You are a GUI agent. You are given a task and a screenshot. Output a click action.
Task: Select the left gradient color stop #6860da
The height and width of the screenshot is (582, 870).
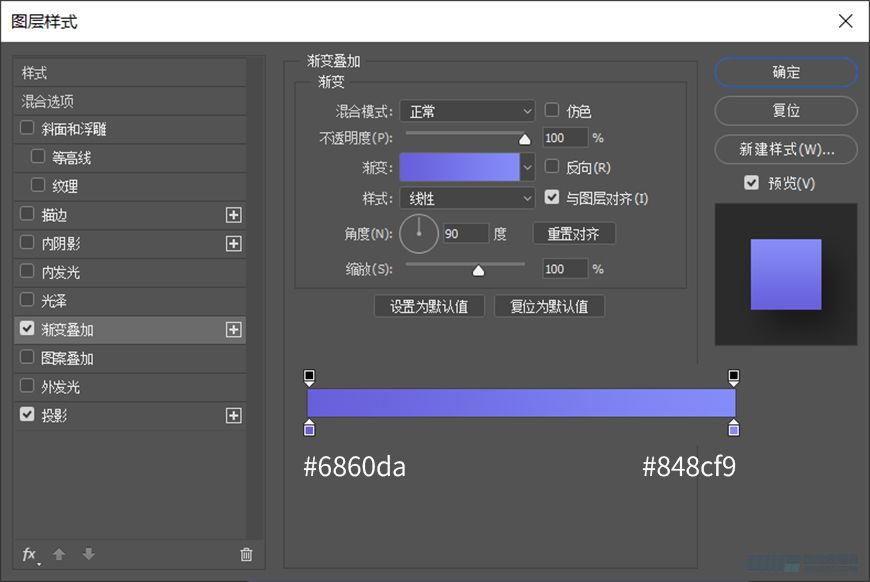[309, 428]
